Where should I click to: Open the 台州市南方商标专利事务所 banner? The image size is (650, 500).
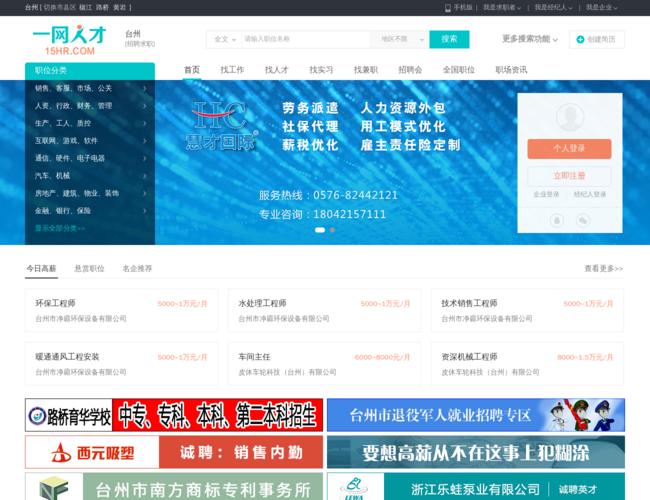(174, 486)
